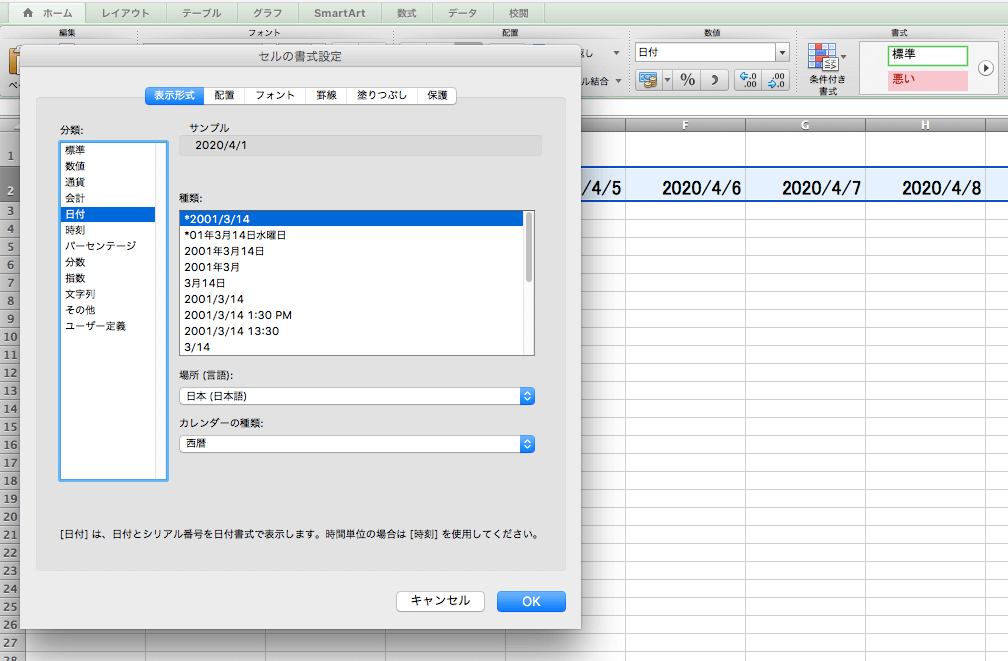The image size is (1008, 661).
Task: Click the currency format icon
Action: (x=648, y=81)
